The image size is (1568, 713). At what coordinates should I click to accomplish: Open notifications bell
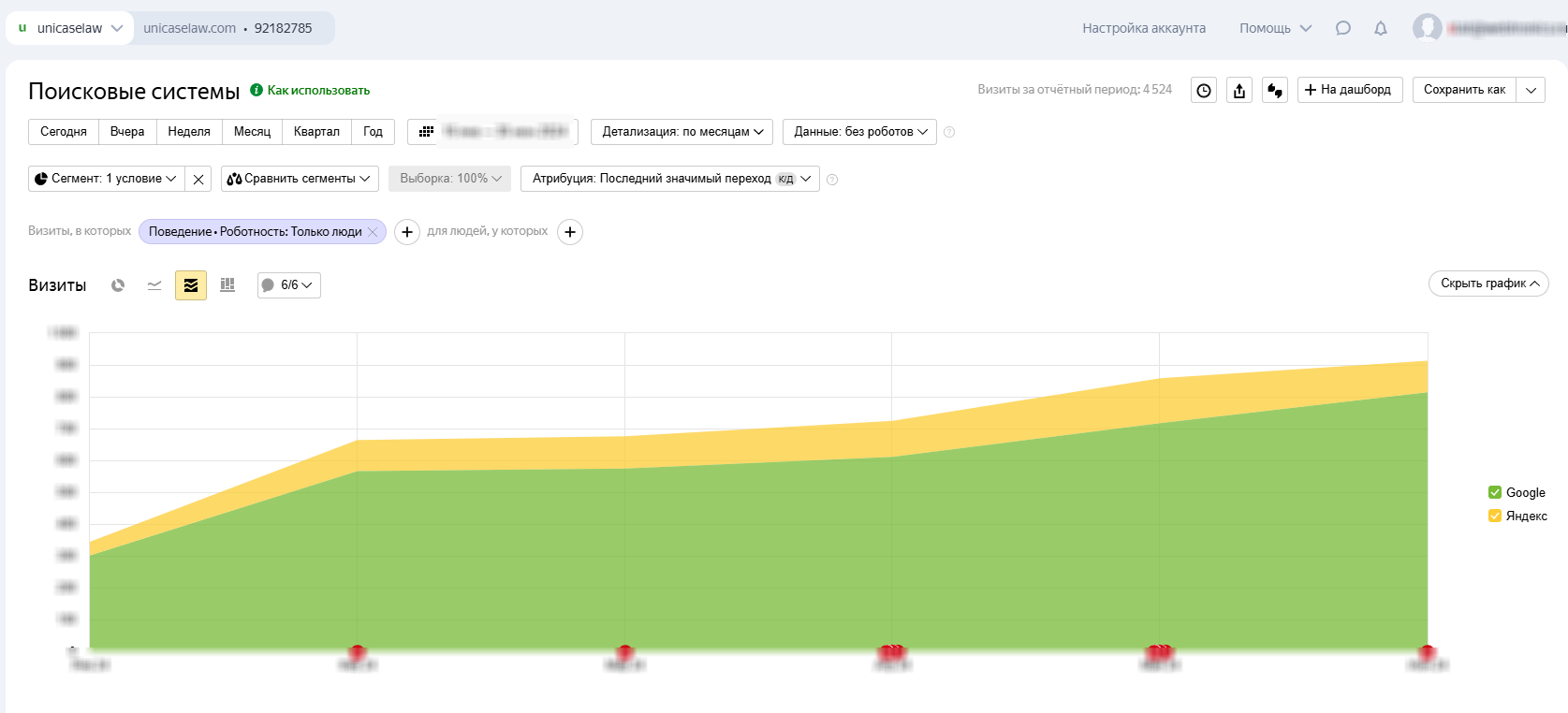pos(1381,28)
